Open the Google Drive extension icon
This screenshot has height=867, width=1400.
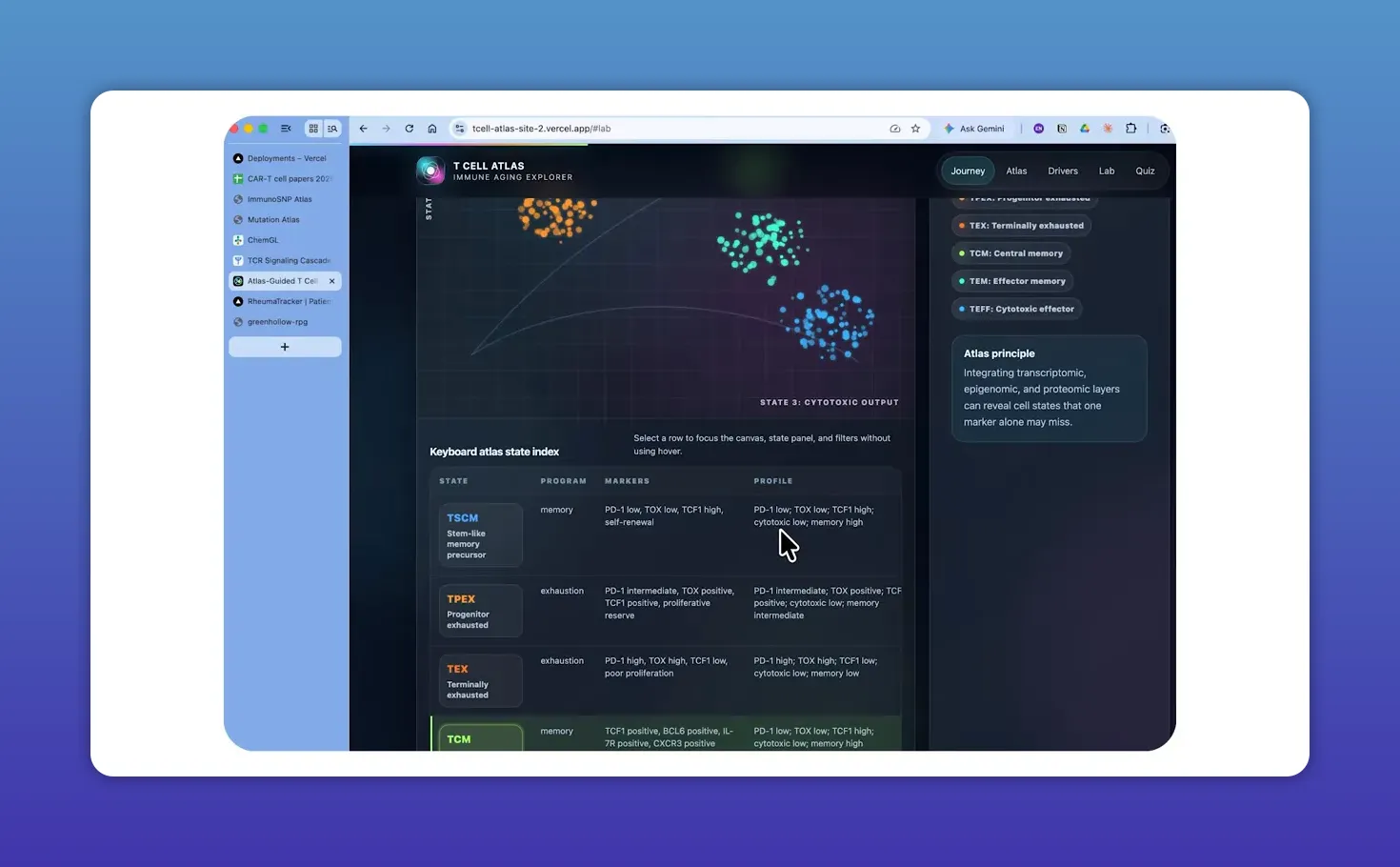pos(1085,129)
